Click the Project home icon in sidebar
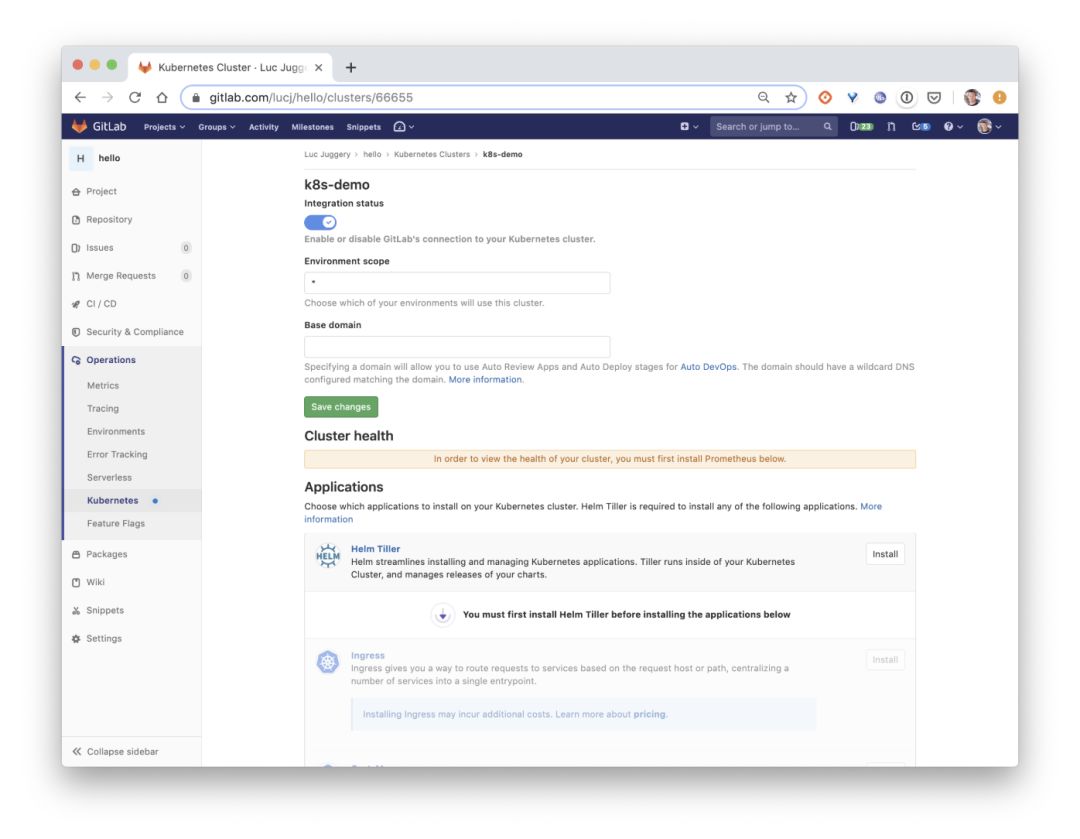1080x839 pixels. (x=76, y=191)
